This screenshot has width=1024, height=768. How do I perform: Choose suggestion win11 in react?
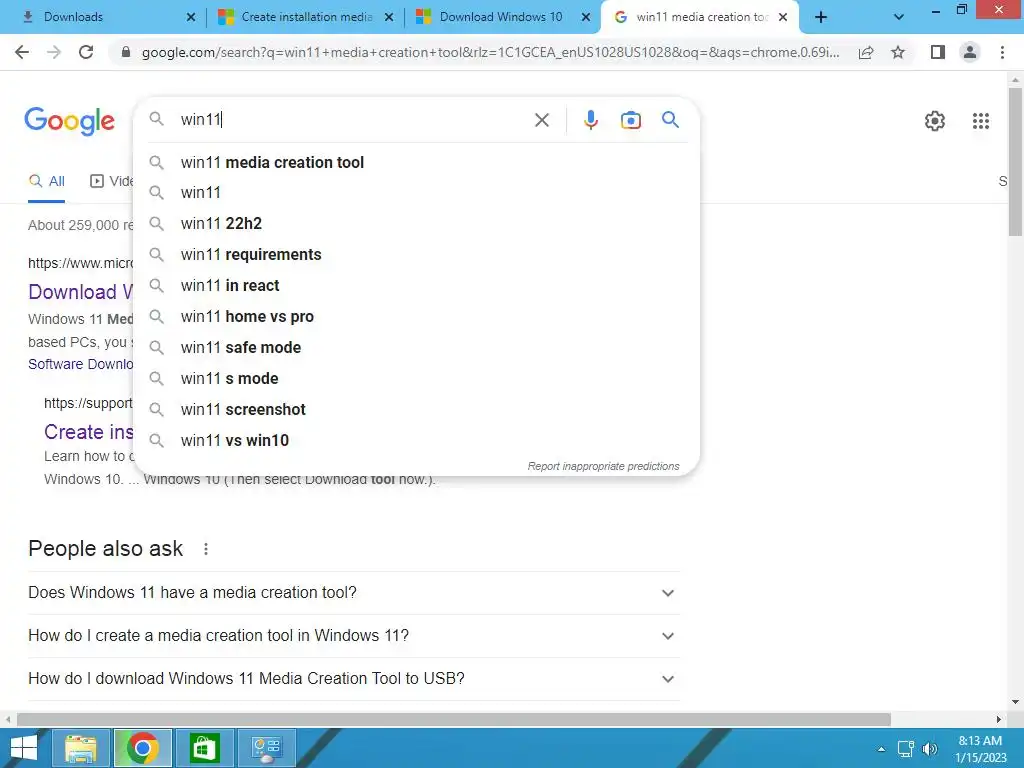(416, 285)
